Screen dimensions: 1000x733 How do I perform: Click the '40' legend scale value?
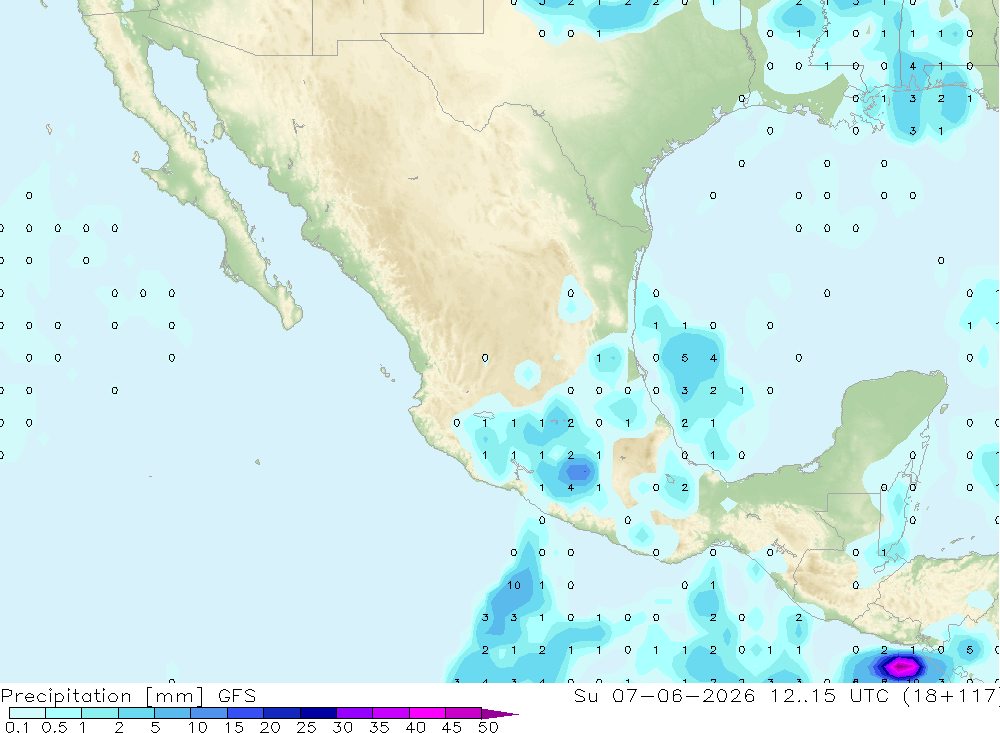point(416,727)
